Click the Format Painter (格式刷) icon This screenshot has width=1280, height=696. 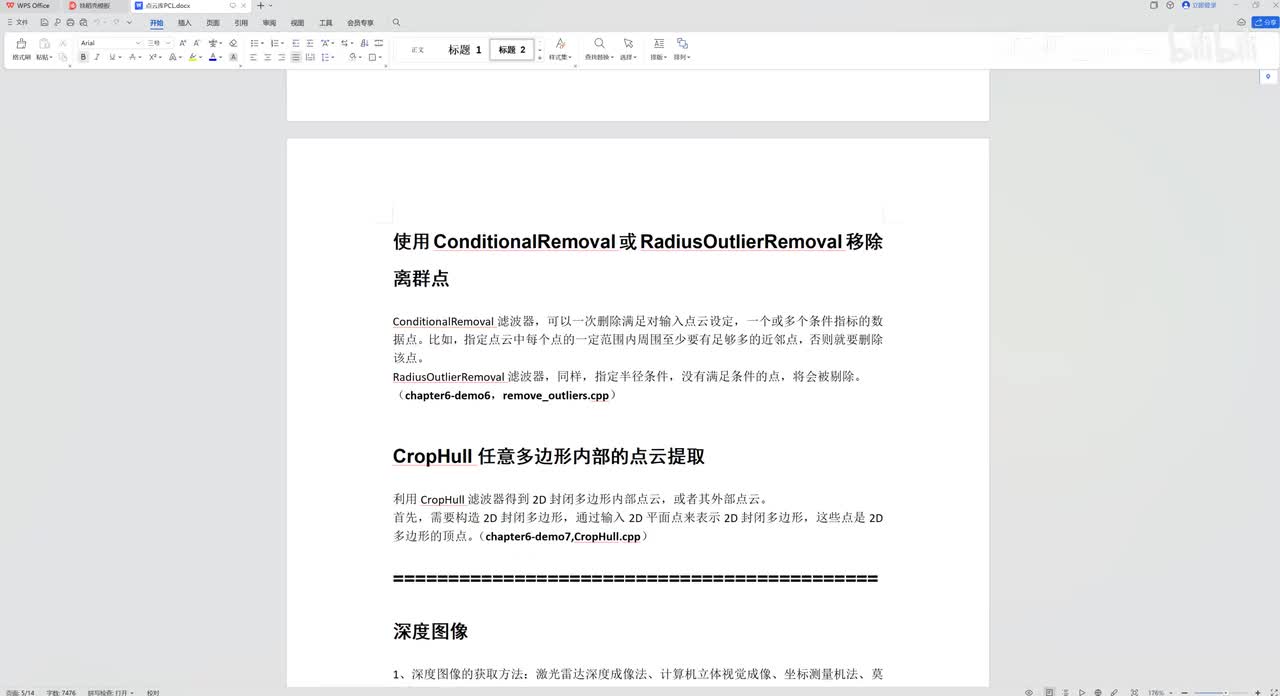point(21,43)
